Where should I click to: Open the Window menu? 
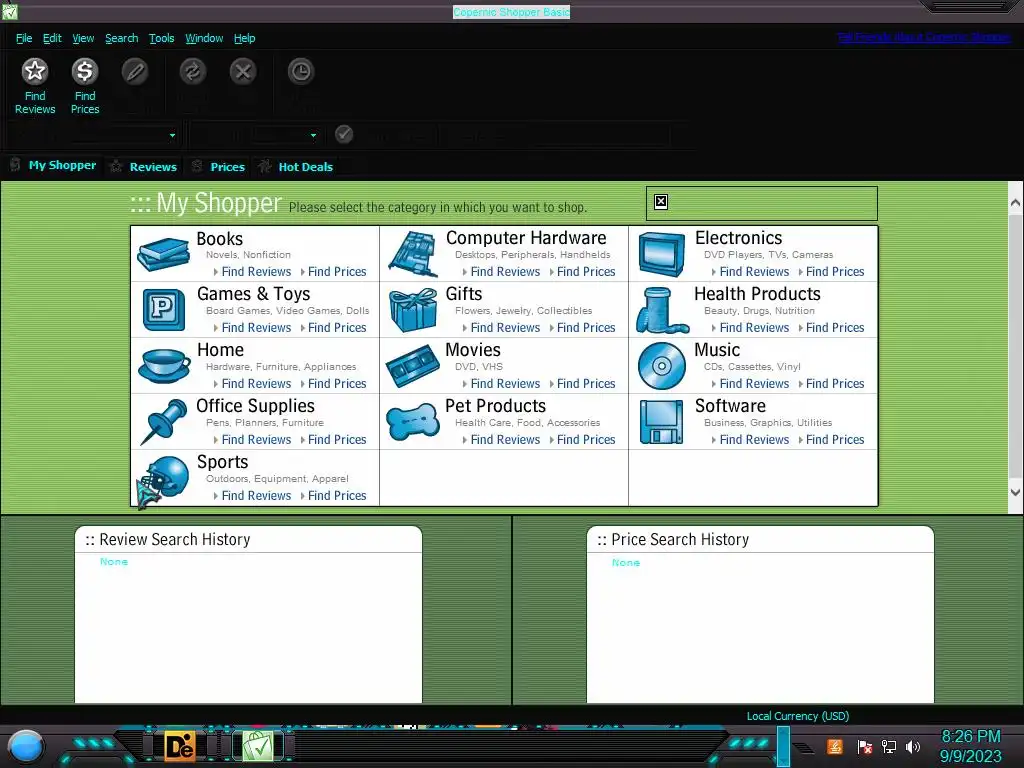(x=204, y=38)
